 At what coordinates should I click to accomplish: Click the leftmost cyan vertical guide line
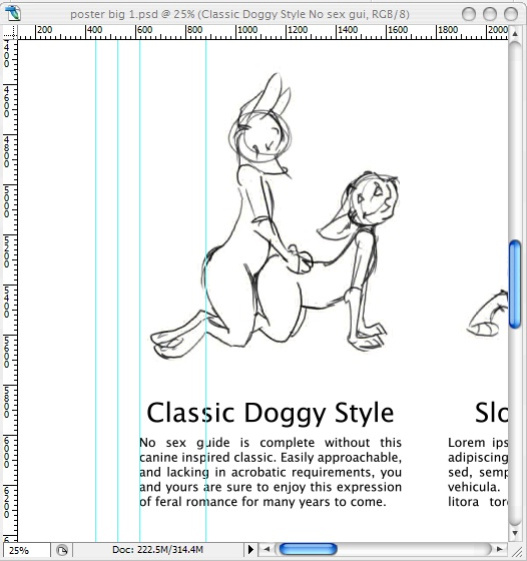96,291
